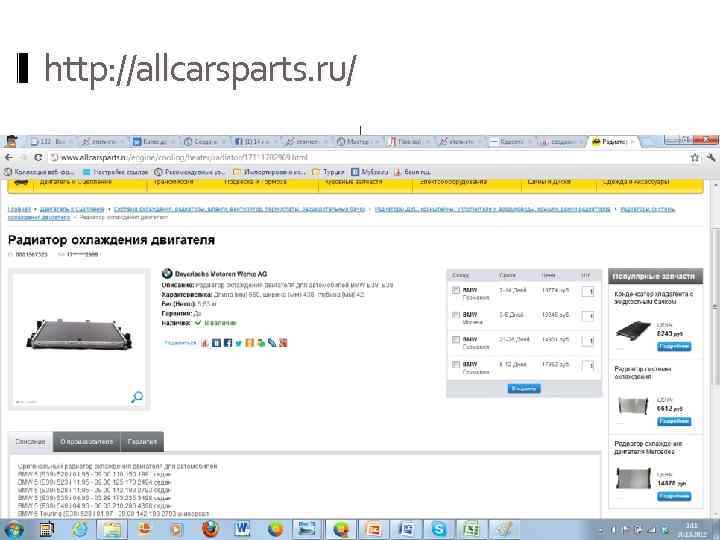Launch Internet Explorer from the taskbar
This screenshot has width=720, height=540.
pos(79,530)
